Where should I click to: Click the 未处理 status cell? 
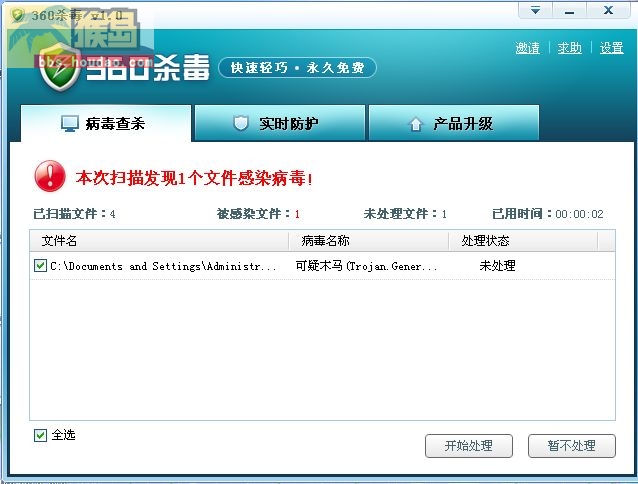click(497, 266)
